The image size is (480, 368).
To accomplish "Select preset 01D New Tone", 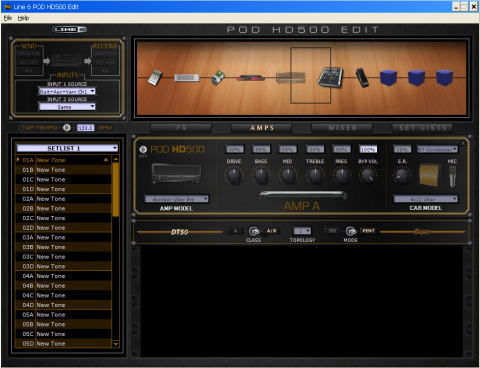I will pos(64,189).
